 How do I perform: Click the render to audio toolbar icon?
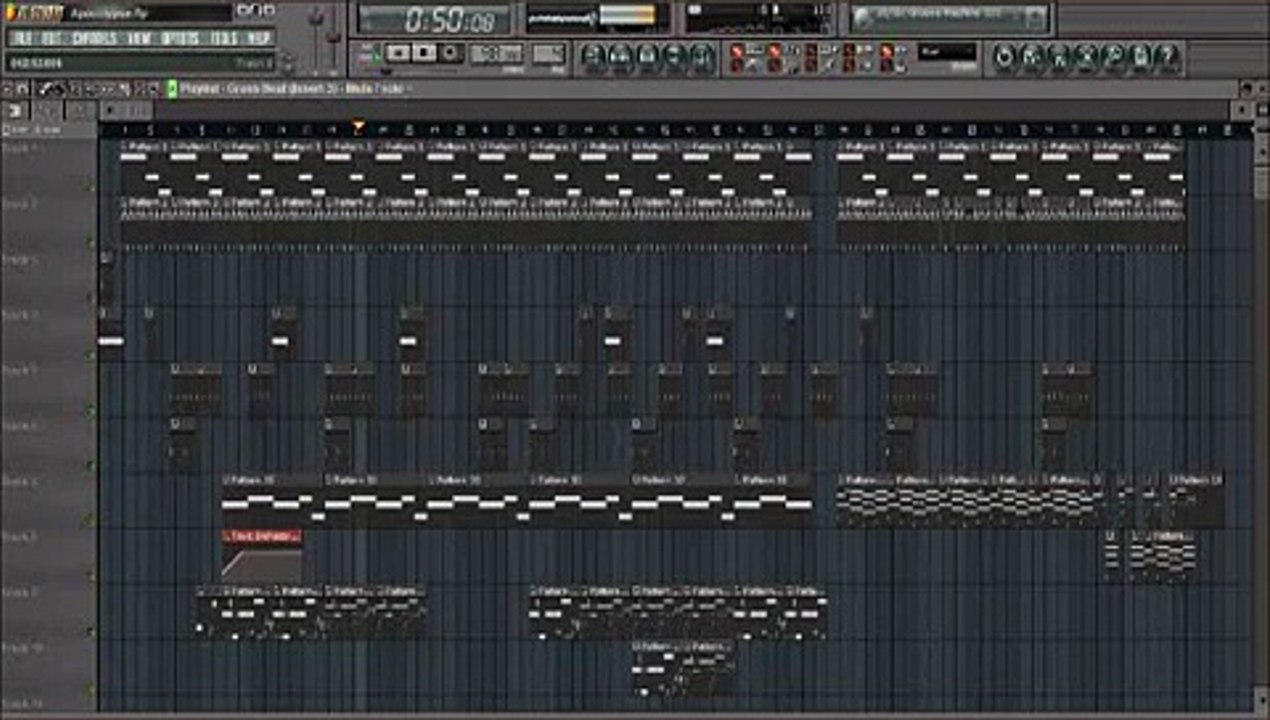click(x=1059, y=58)
